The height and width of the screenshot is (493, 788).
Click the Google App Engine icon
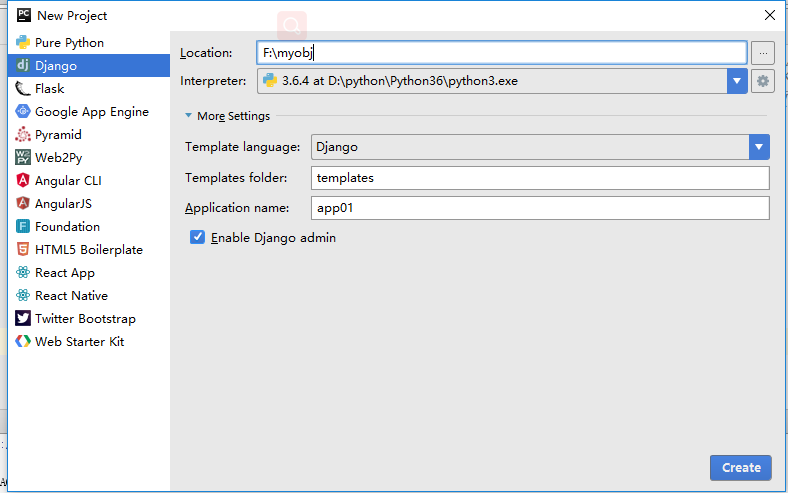[23, 111]
